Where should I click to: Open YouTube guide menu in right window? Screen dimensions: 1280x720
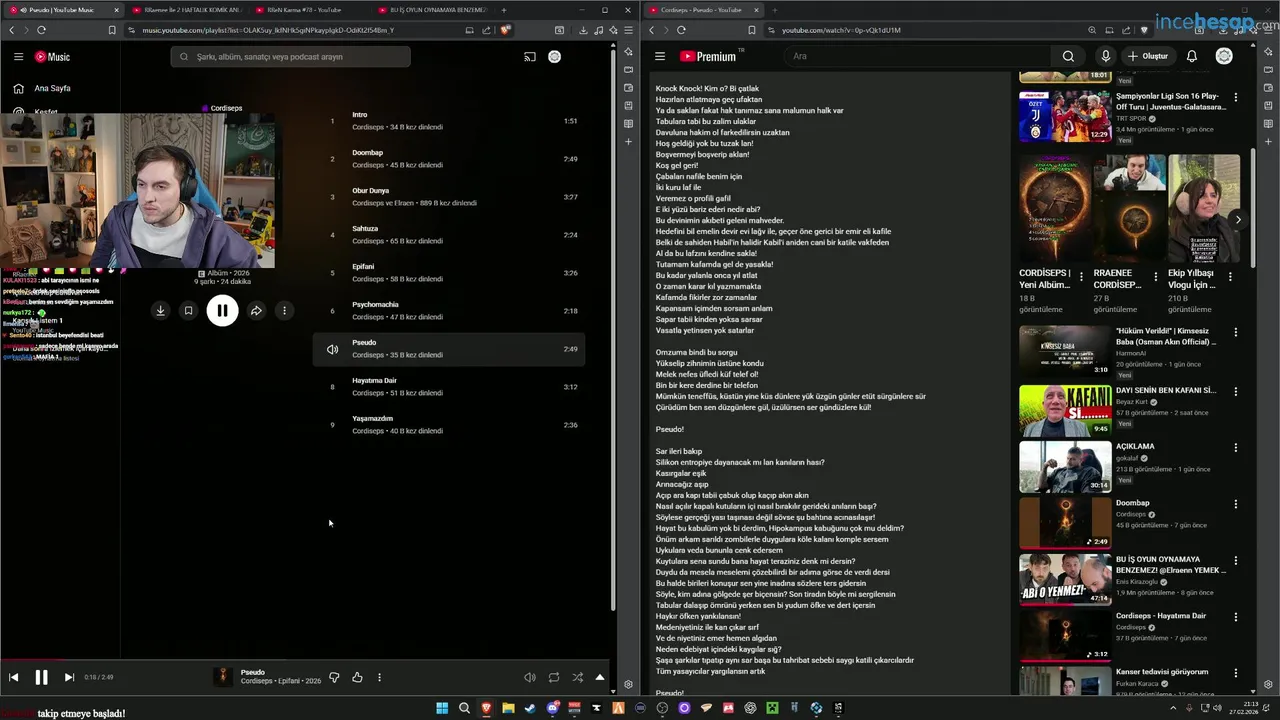click(x=659, y=56)
